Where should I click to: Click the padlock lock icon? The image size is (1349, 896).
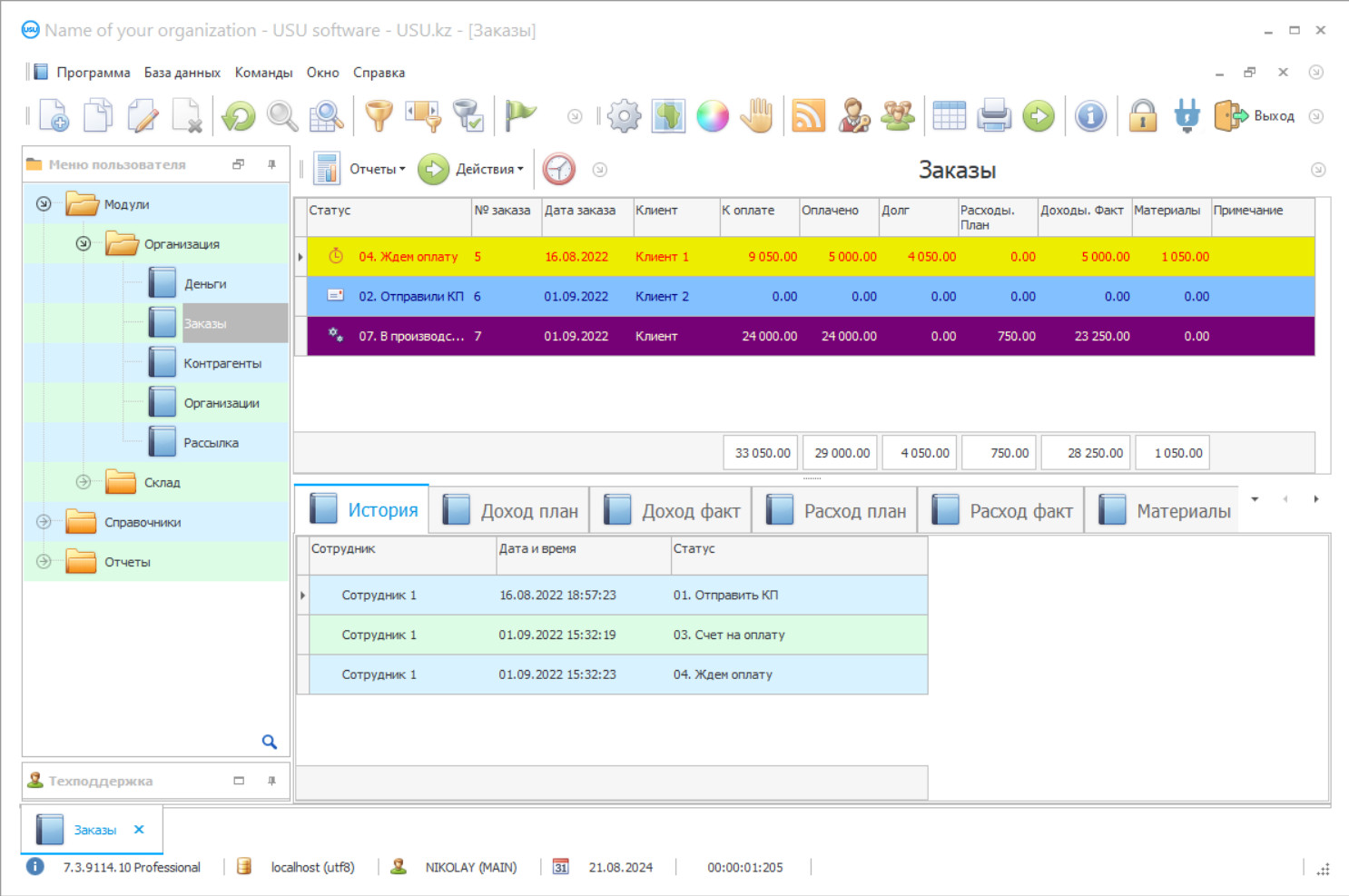pyautogui.click(x=1143, y=116)
